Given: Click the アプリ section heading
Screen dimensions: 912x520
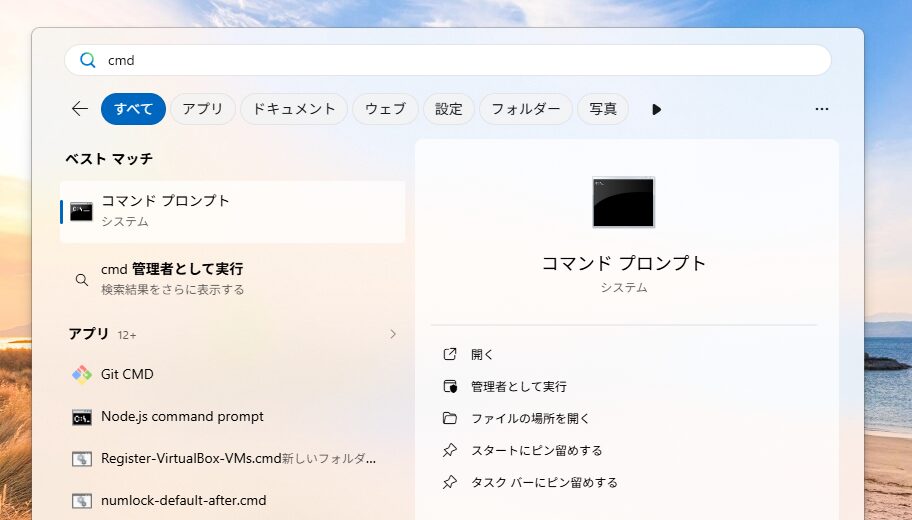Looking at the screenshot, I should click(89, 334).
